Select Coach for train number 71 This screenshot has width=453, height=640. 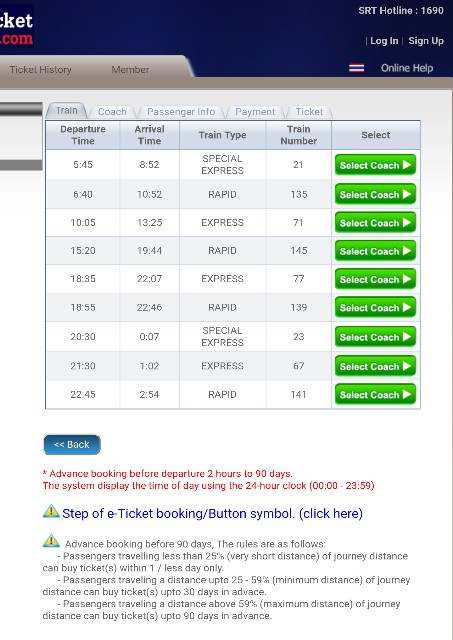[x=375, y=222]
